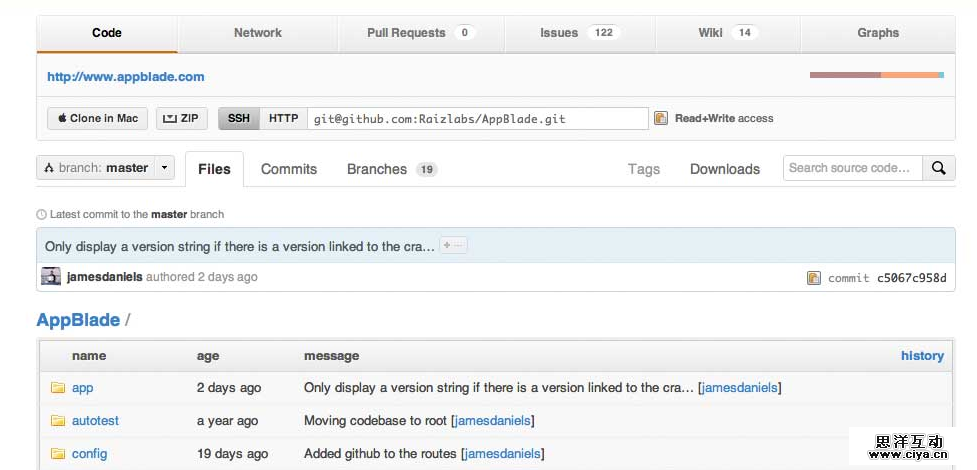Viewport: 977px width, 470px height.
Task: Switch clone URL to HTTP
Action: coord(283,118)
